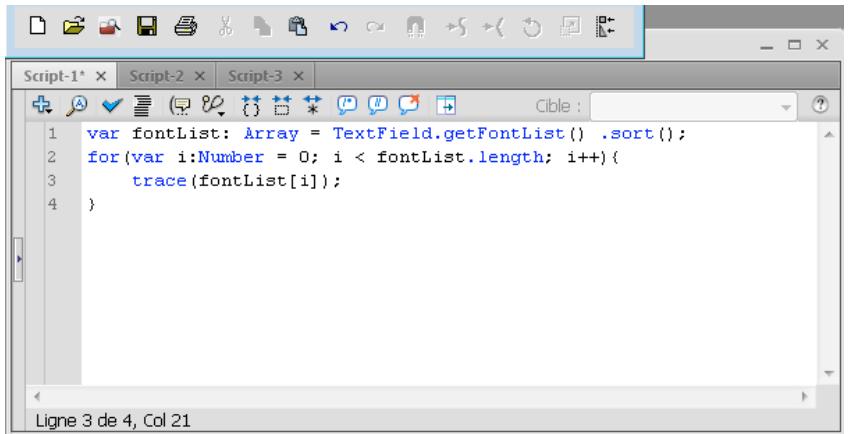The height and width of the screenshot is (434, 848).
Task: Apply block comment bubble icon
Action: (347, 104)
